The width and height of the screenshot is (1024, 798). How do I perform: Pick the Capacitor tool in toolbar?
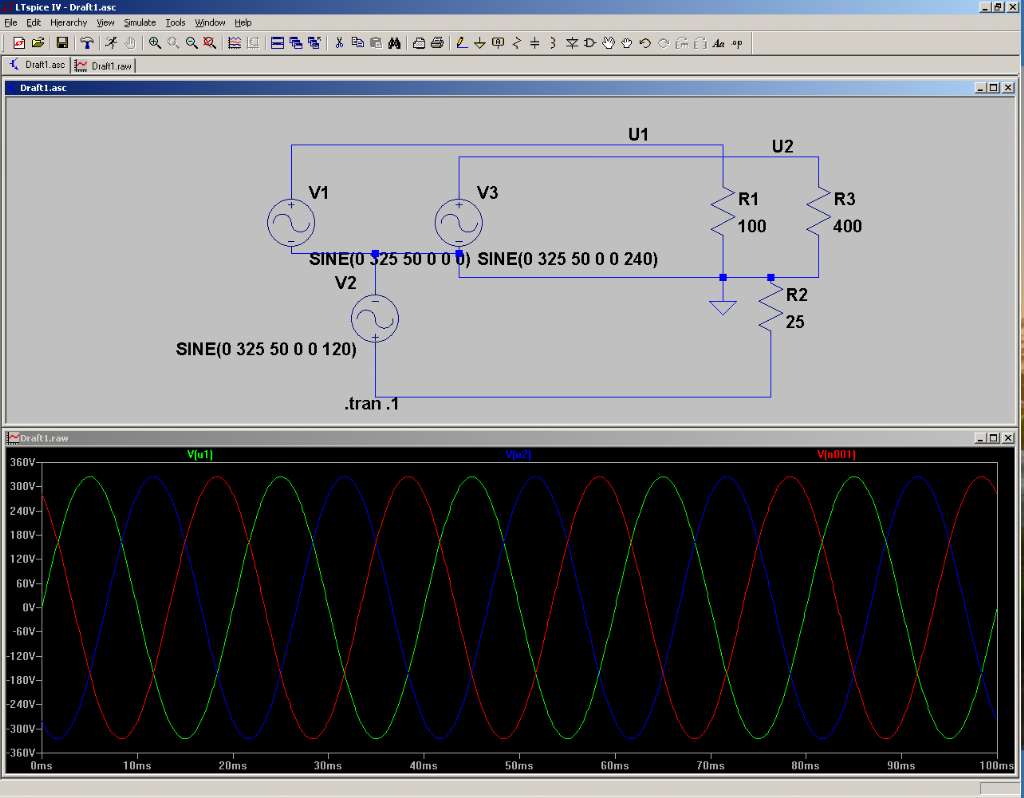[x=534, y=43]
